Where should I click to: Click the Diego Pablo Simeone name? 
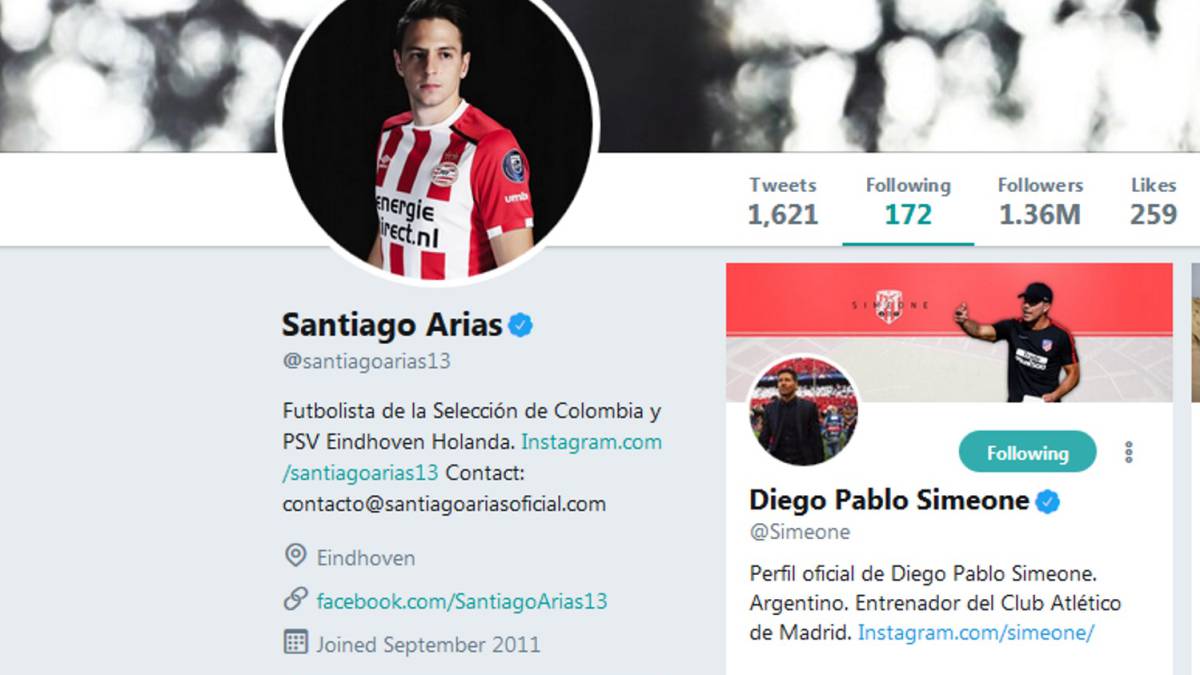[x=889, y=500]
